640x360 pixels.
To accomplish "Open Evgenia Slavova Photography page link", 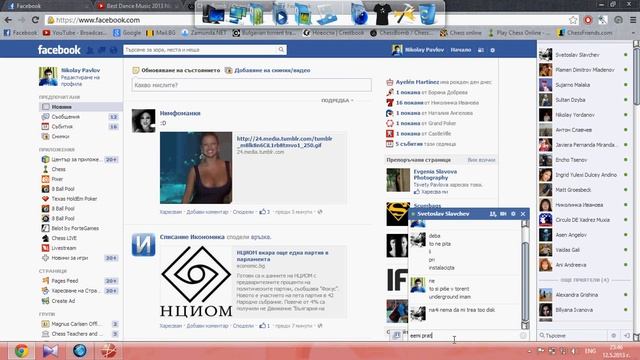I will [x=435, y=175].
